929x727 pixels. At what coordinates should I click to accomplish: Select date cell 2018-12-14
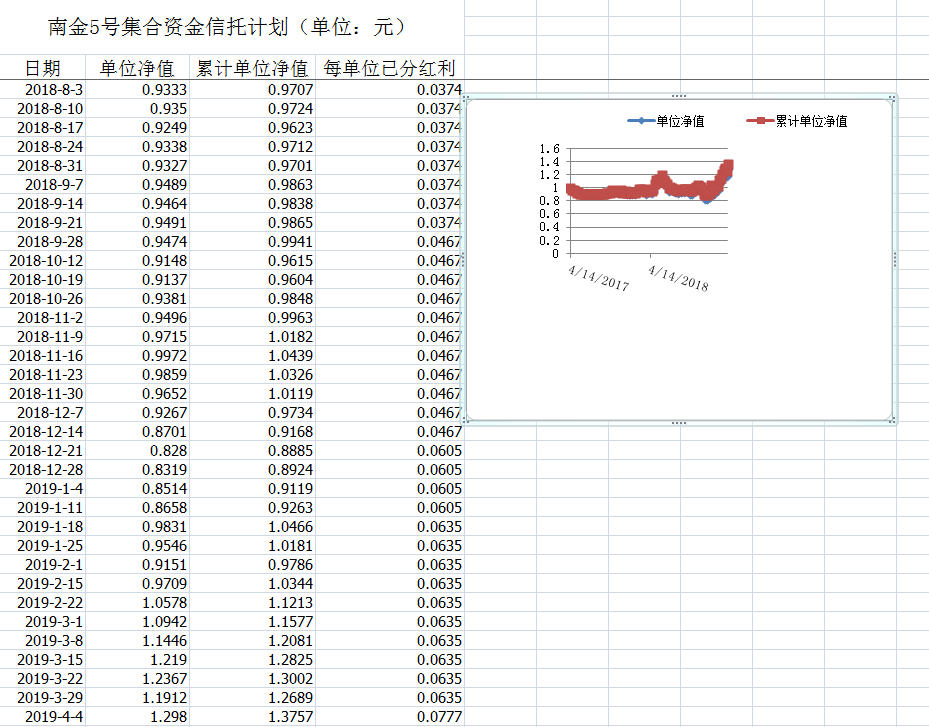tap(43, 431)
